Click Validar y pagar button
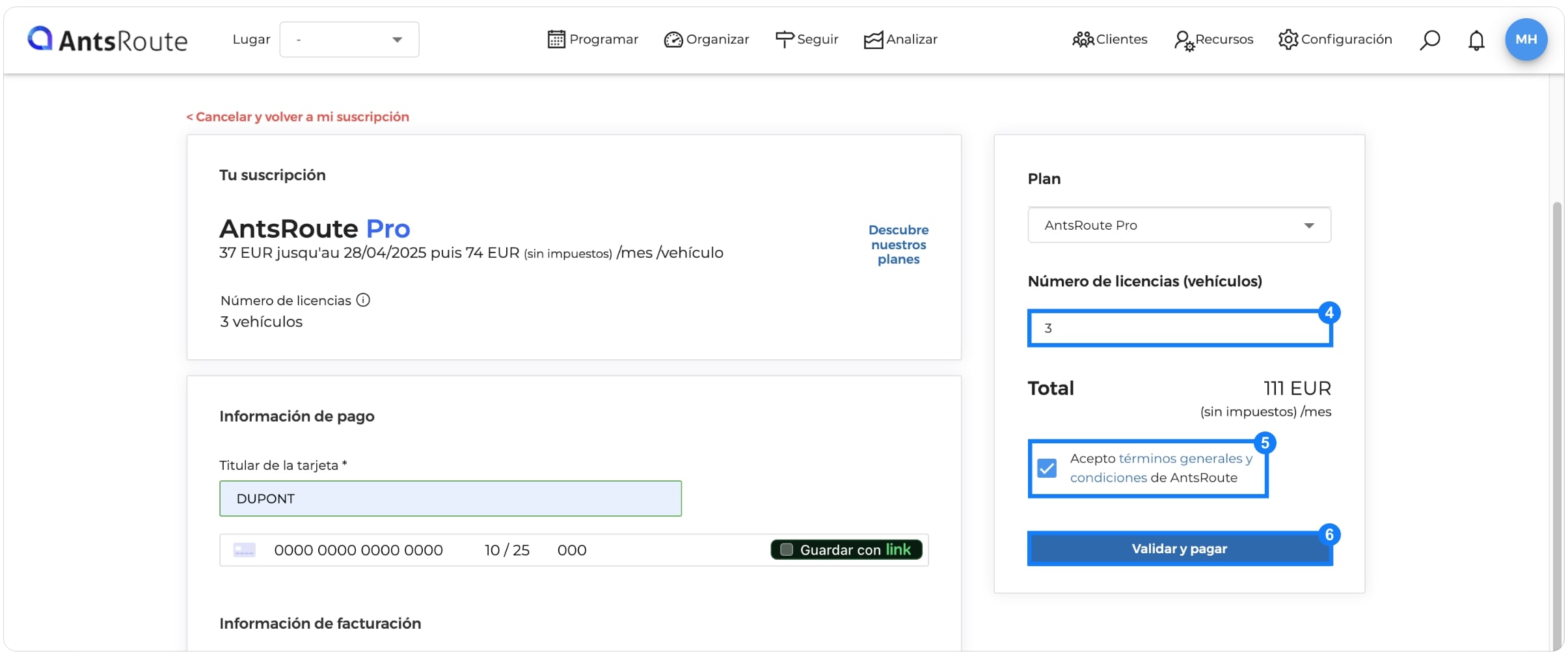Image resolution: width=1568 pixels, height=658 pixels. click(1180, 549)
